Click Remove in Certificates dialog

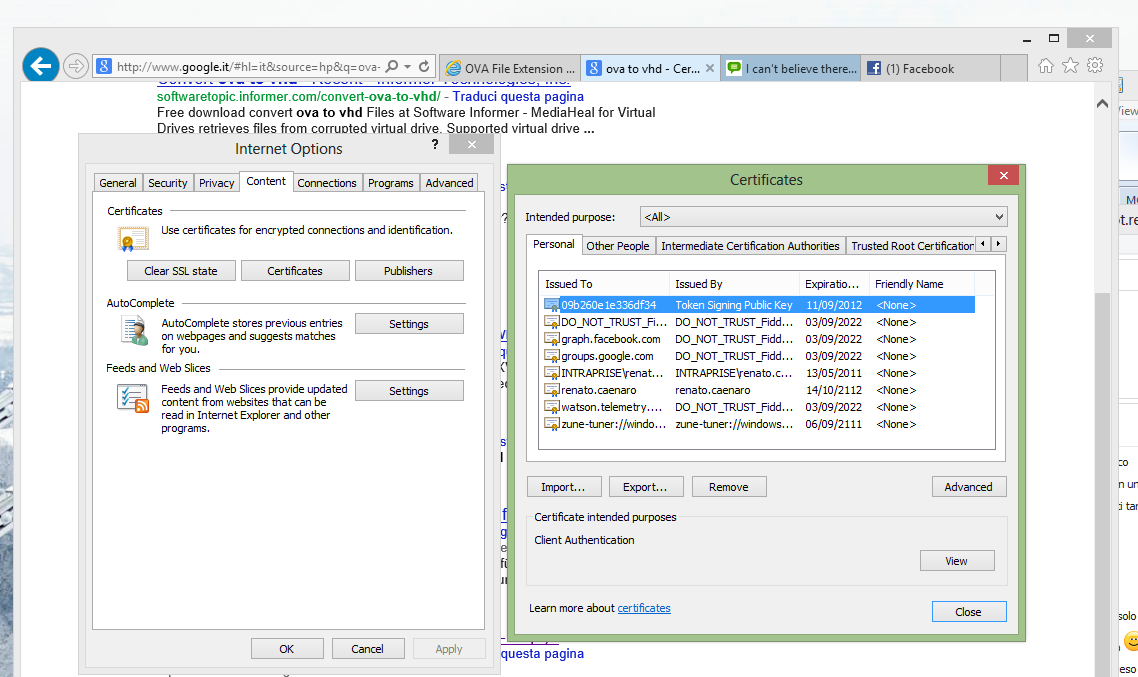tap(729, 487)
